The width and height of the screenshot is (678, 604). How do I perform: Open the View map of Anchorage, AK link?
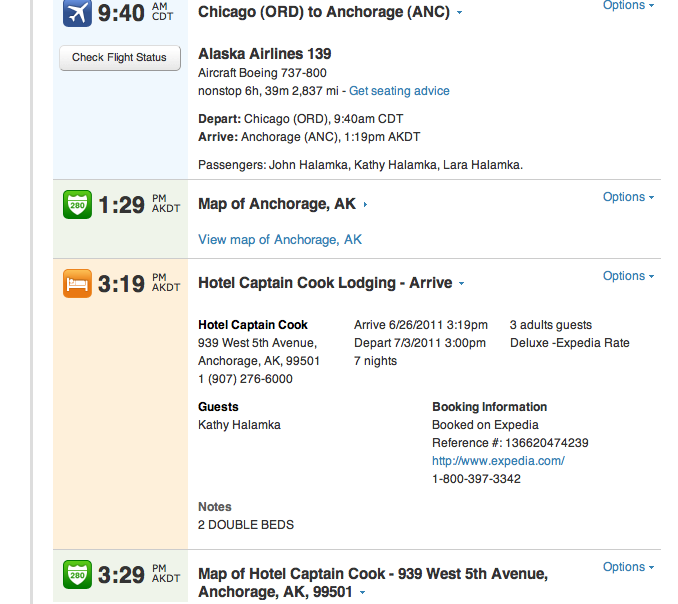point(280,240)
